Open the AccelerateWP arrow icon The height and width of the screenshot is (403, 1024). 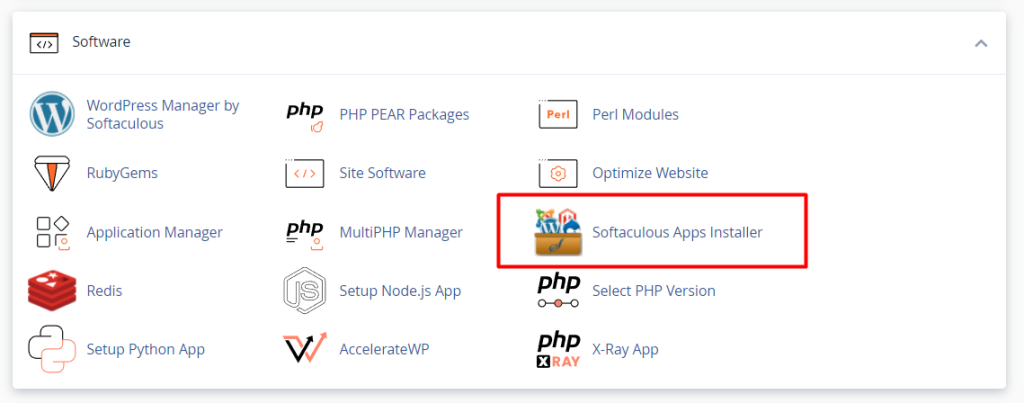click(x=305, y=349)
